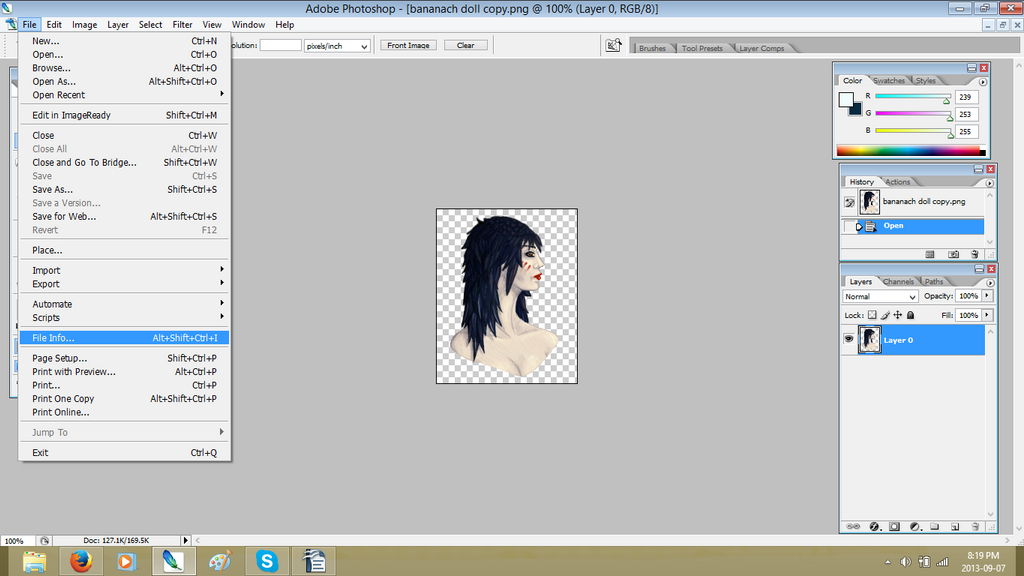Screen dimensions: 1024x576
Task: Click the foreground color swatch
Action: click(x=846, y=99)
